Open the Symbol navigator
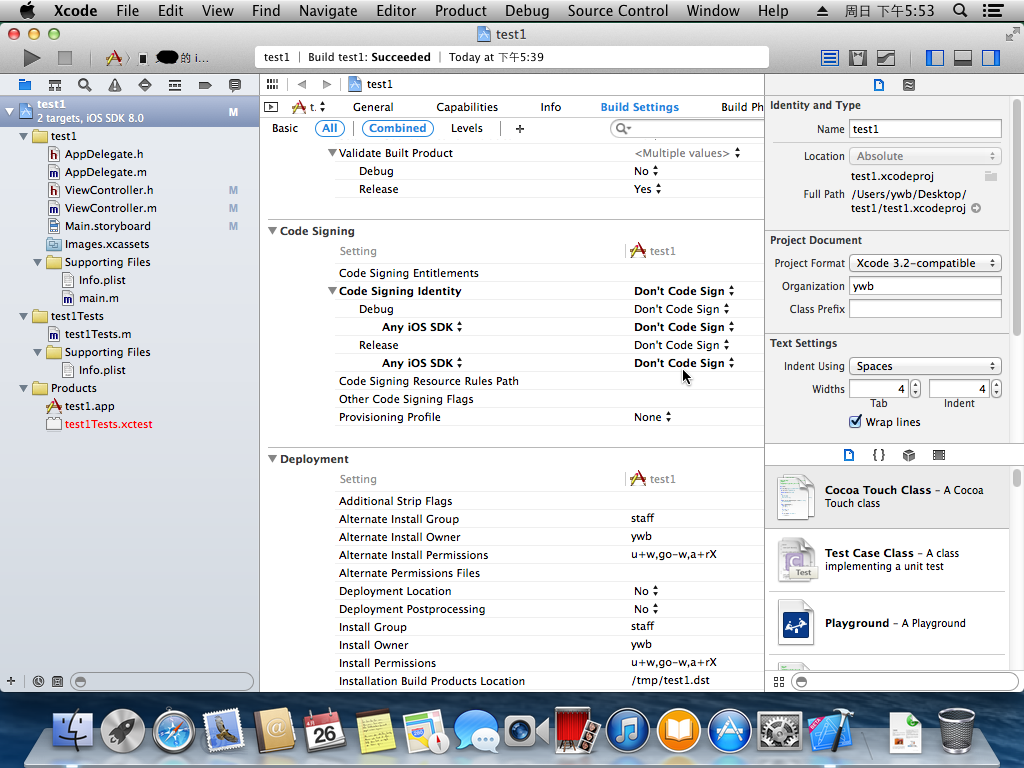 pyautogui.click(x=55, y=85)
